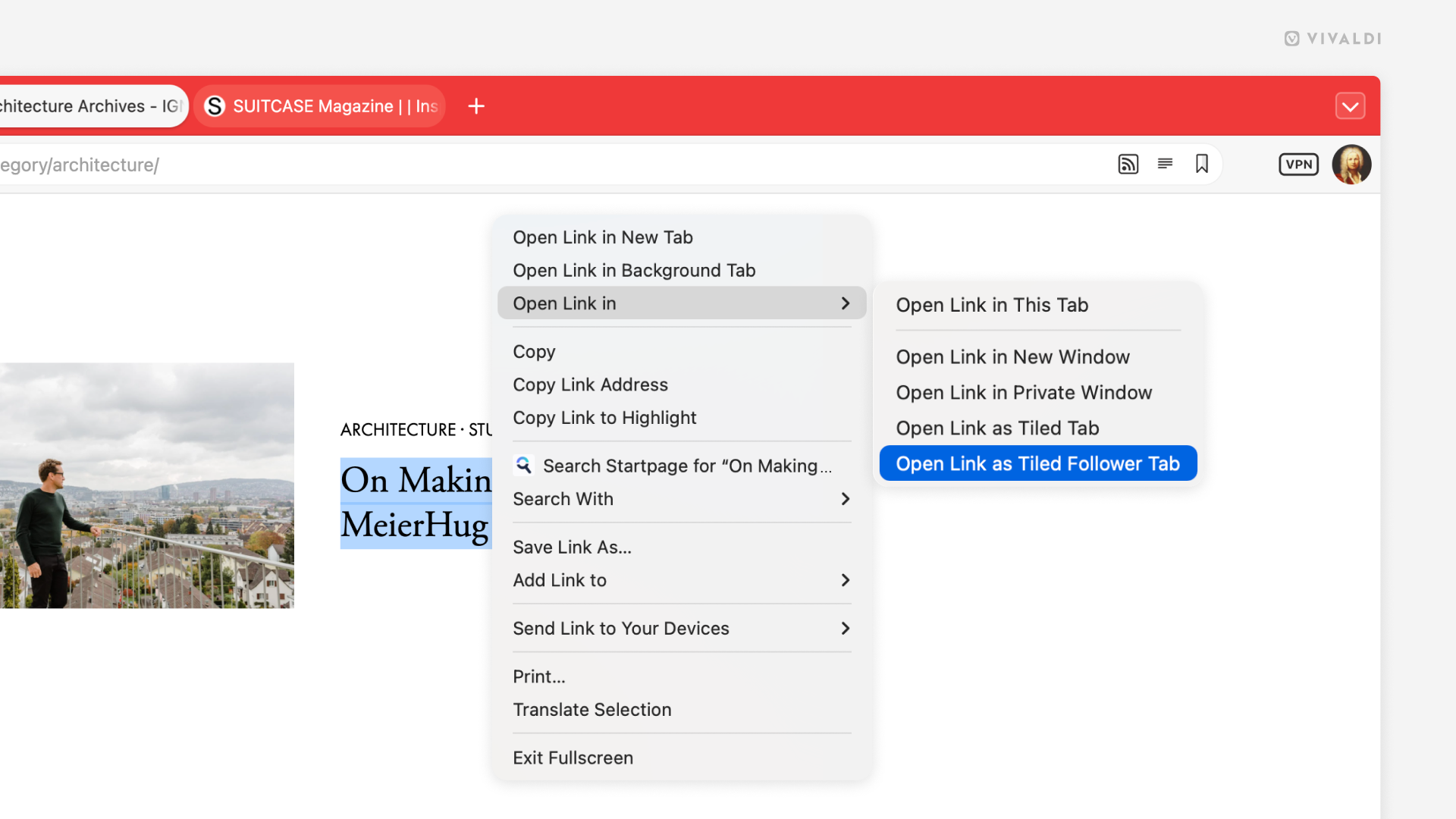Click the highlighted On Making headline
The height and width of the screenshot is (819, 1456).
pos(416,480)
